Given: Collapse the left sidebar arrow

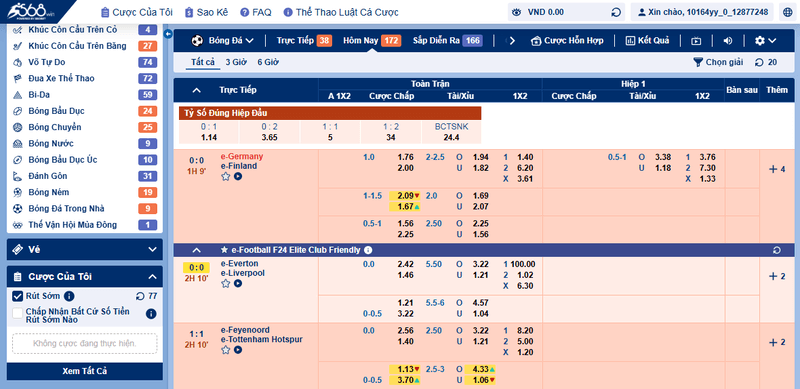Looking at the screenshot, I should click(168, 34).
